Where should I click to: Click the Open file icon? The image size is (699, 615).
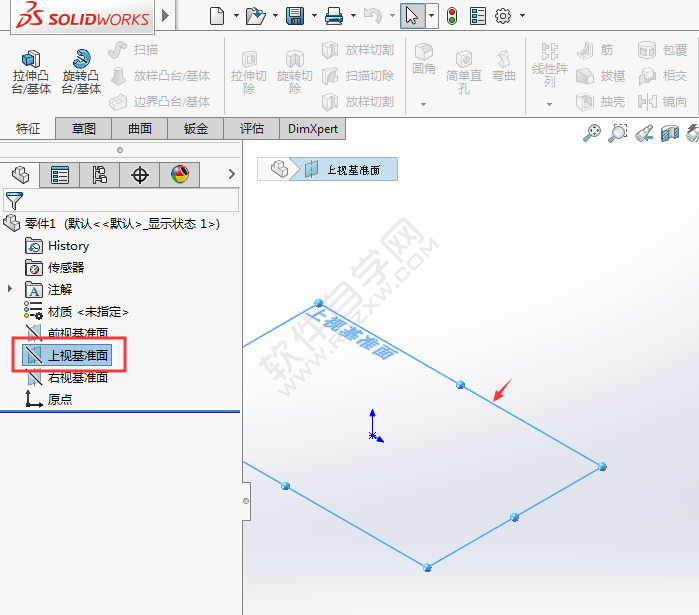[255, 16]
